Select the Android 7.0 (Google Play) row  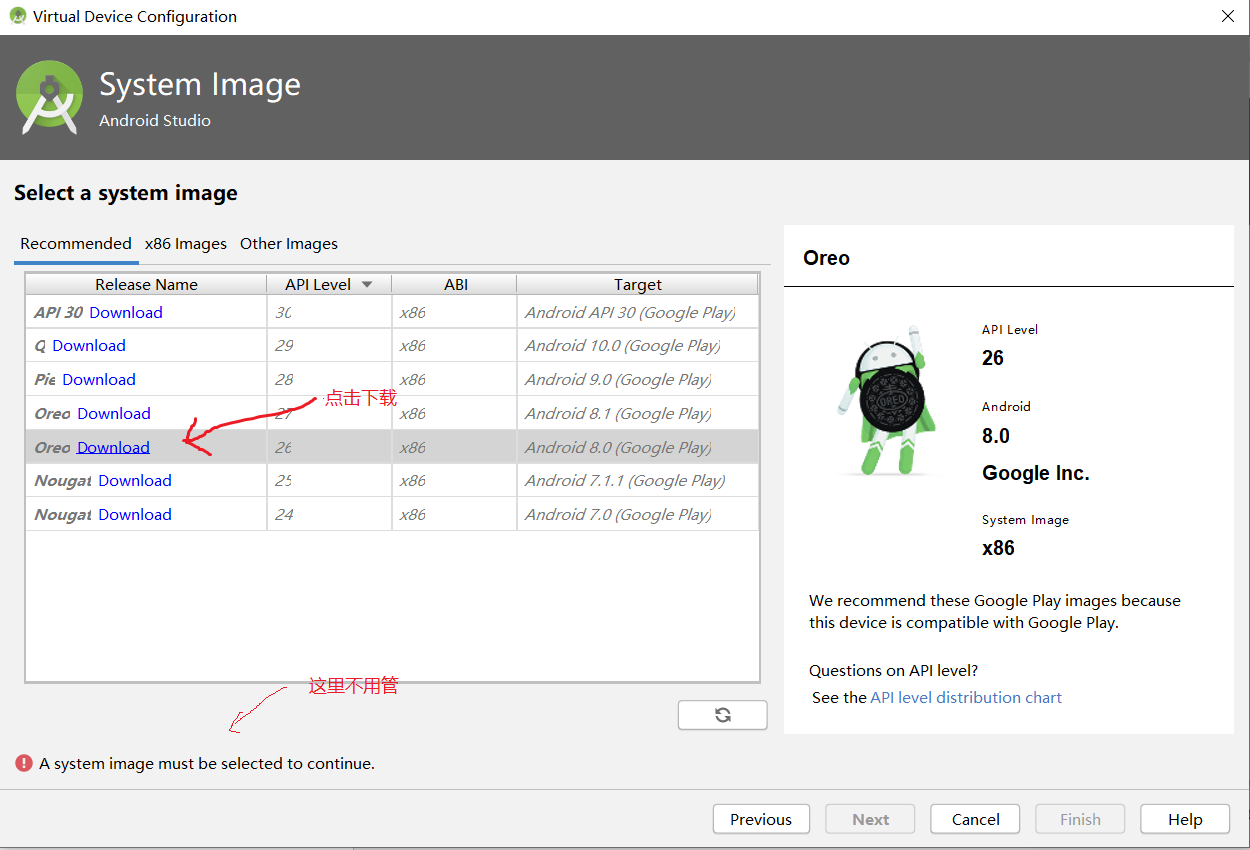point(392,514)
